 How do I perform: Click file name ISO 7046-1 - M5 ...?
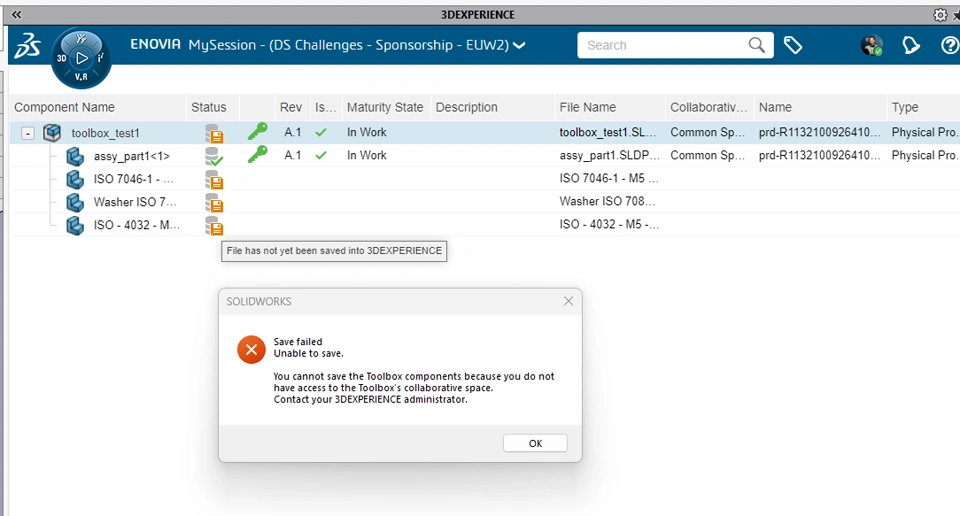(x=609, y=178)
